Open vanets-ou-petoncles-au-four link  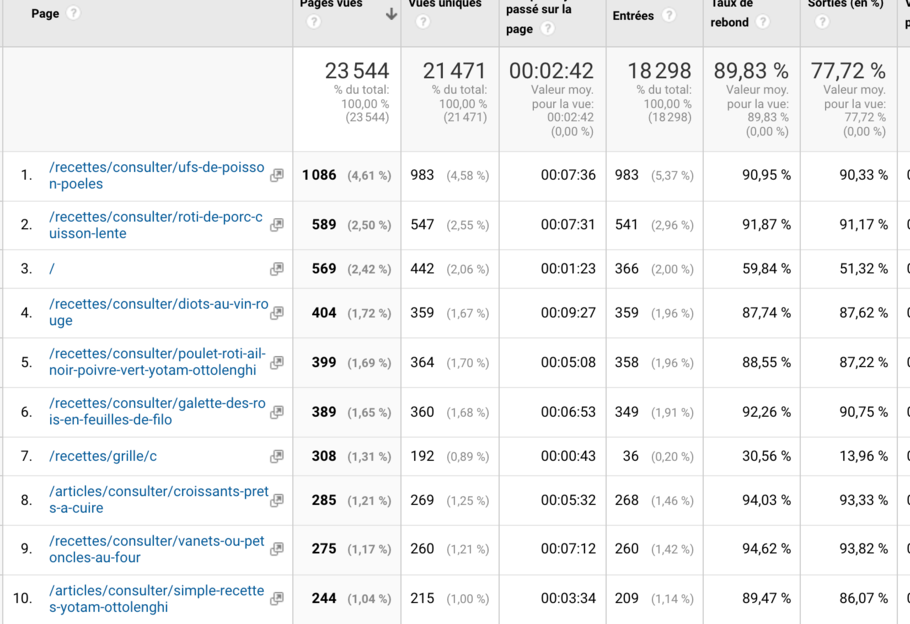click(156, 549)
